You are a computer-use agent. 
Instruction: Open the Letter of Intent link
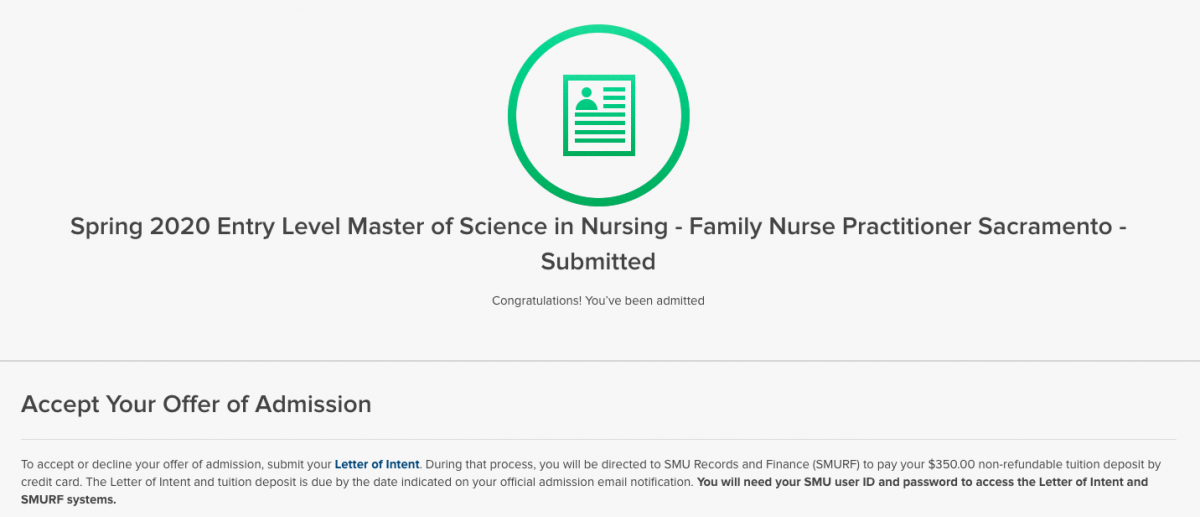[377, 464]
